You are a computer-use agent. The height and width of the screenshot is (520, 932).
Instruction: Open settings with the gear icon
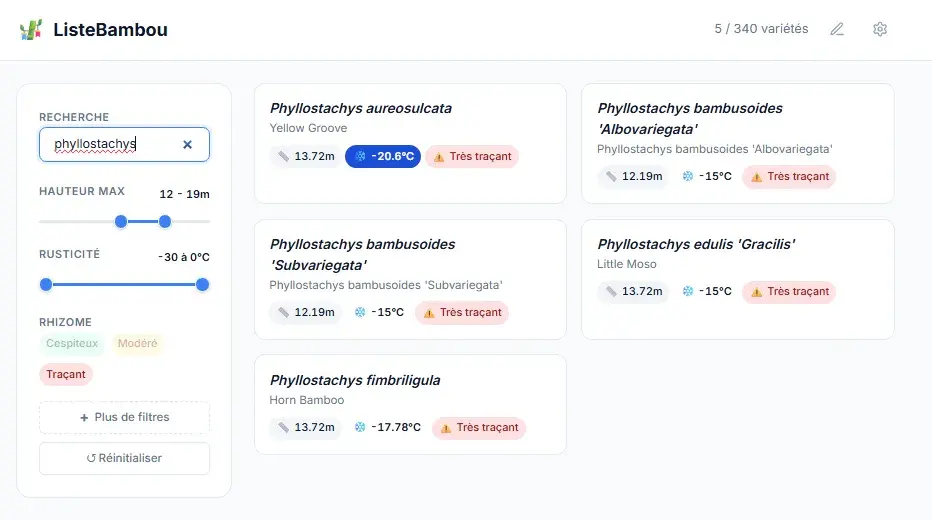(880, 29)
